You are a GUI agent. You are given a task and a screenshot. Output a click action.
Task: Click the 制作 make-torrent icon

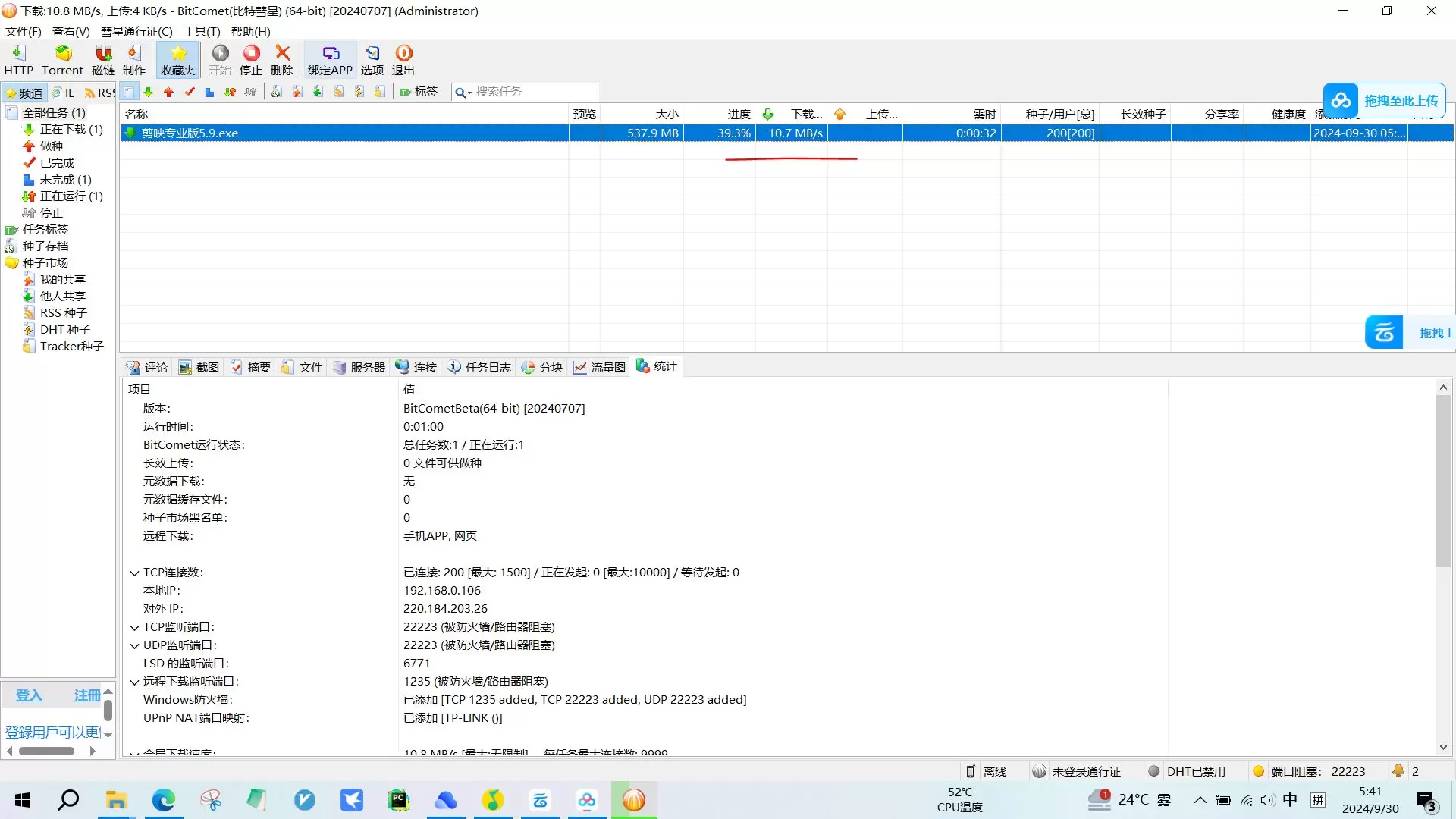point(134,60)
